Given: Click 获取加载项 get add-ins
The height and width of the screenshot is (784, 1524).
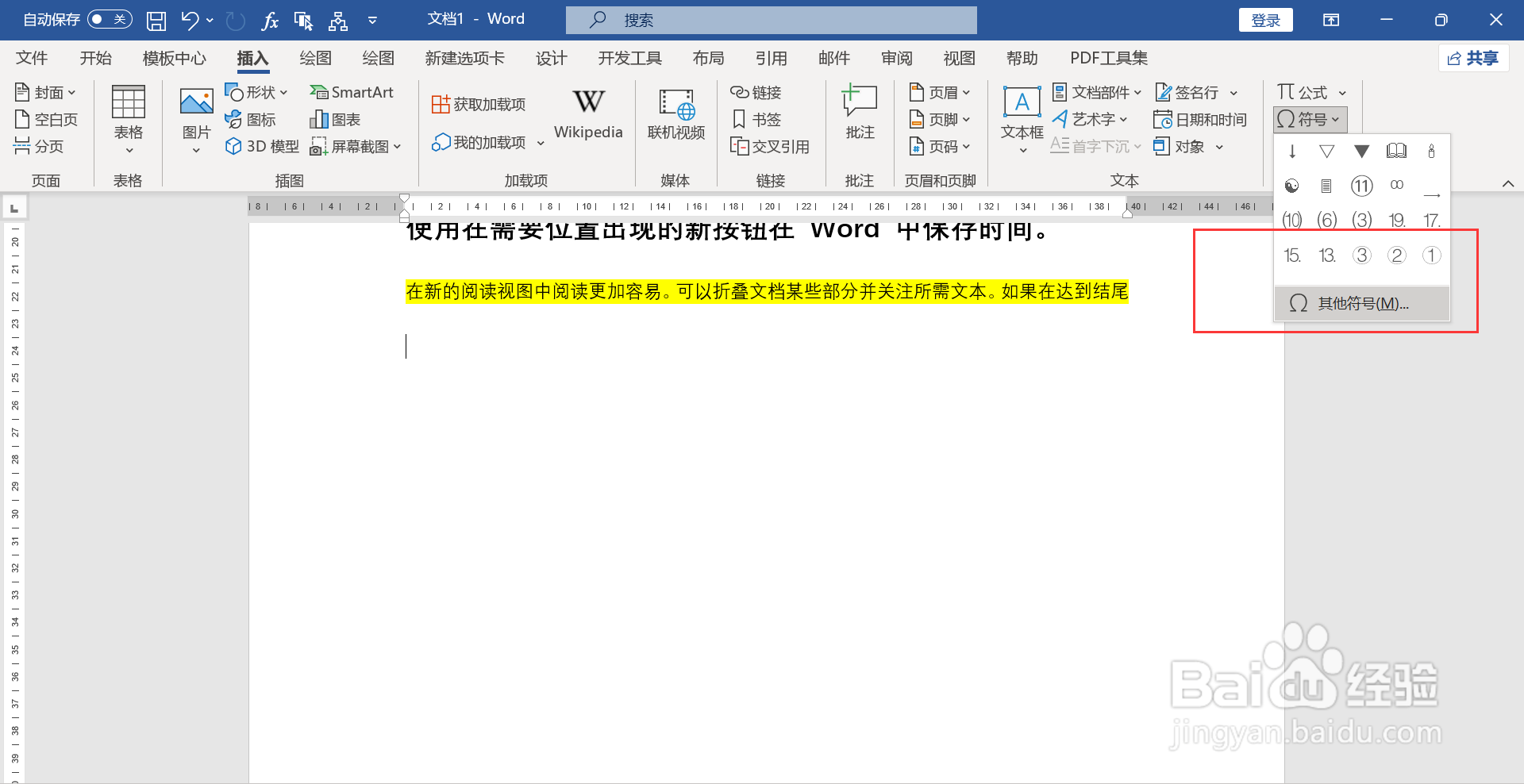Looking at the screenshot, I should tap(479, 104).
